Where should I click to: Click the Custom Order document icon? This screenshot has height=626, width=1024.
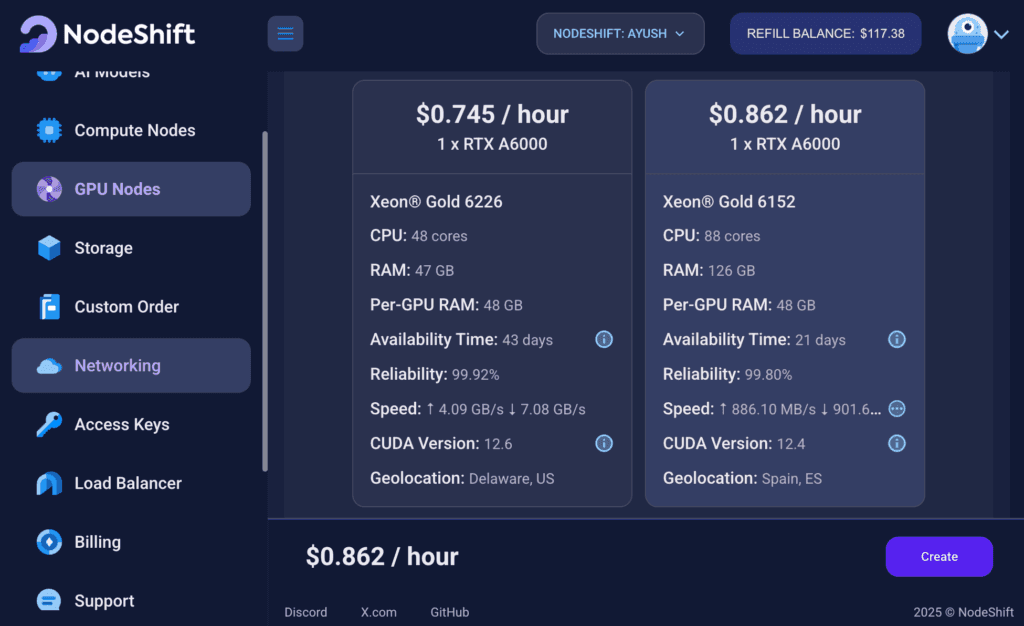click(x=49, y=307)
